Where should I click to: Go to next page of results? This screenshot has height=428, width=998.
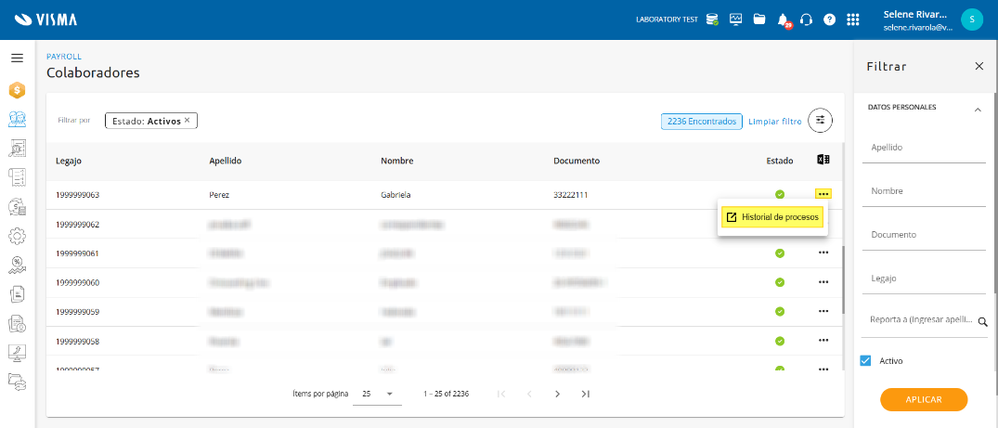click(557, 394)
